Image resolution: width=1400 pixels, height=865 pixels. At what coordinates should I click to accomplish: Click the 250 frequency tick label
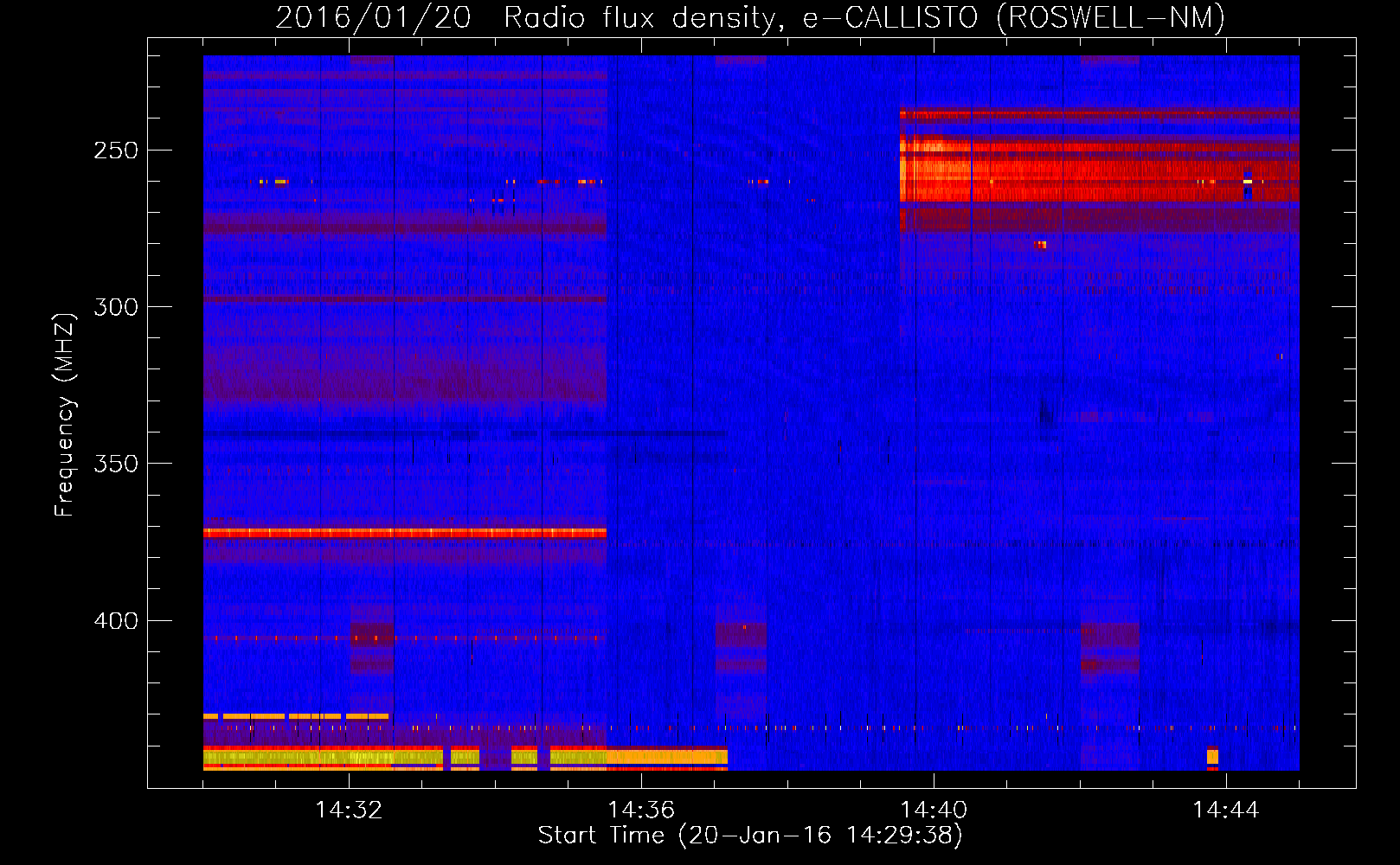[116, 151]
